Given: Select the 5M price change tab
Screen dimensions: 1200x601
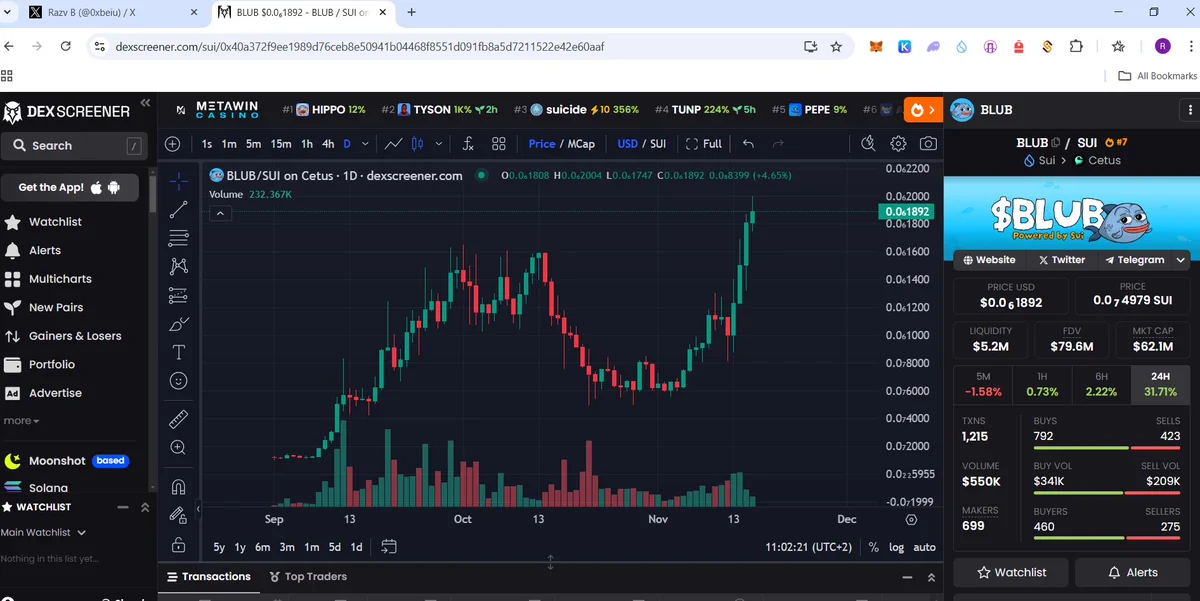Looking at the screenshot, I should 983,384.
